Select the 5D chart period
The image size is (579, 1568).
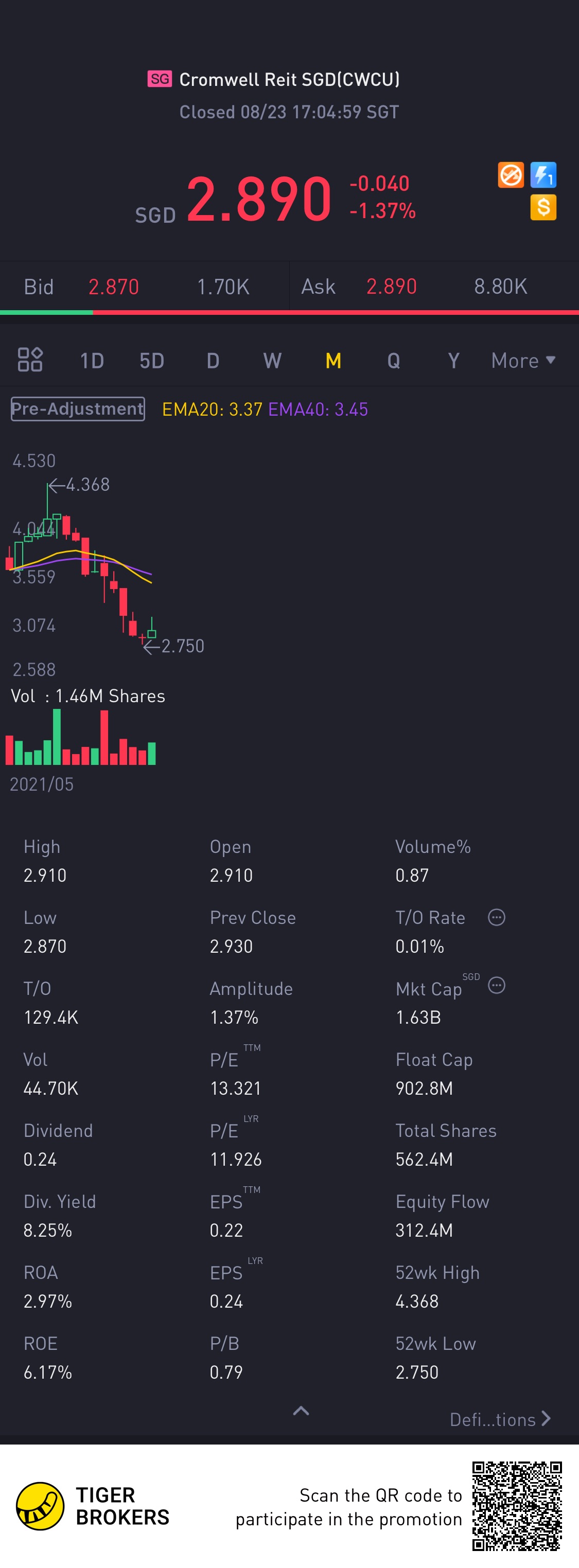(152, 361)
